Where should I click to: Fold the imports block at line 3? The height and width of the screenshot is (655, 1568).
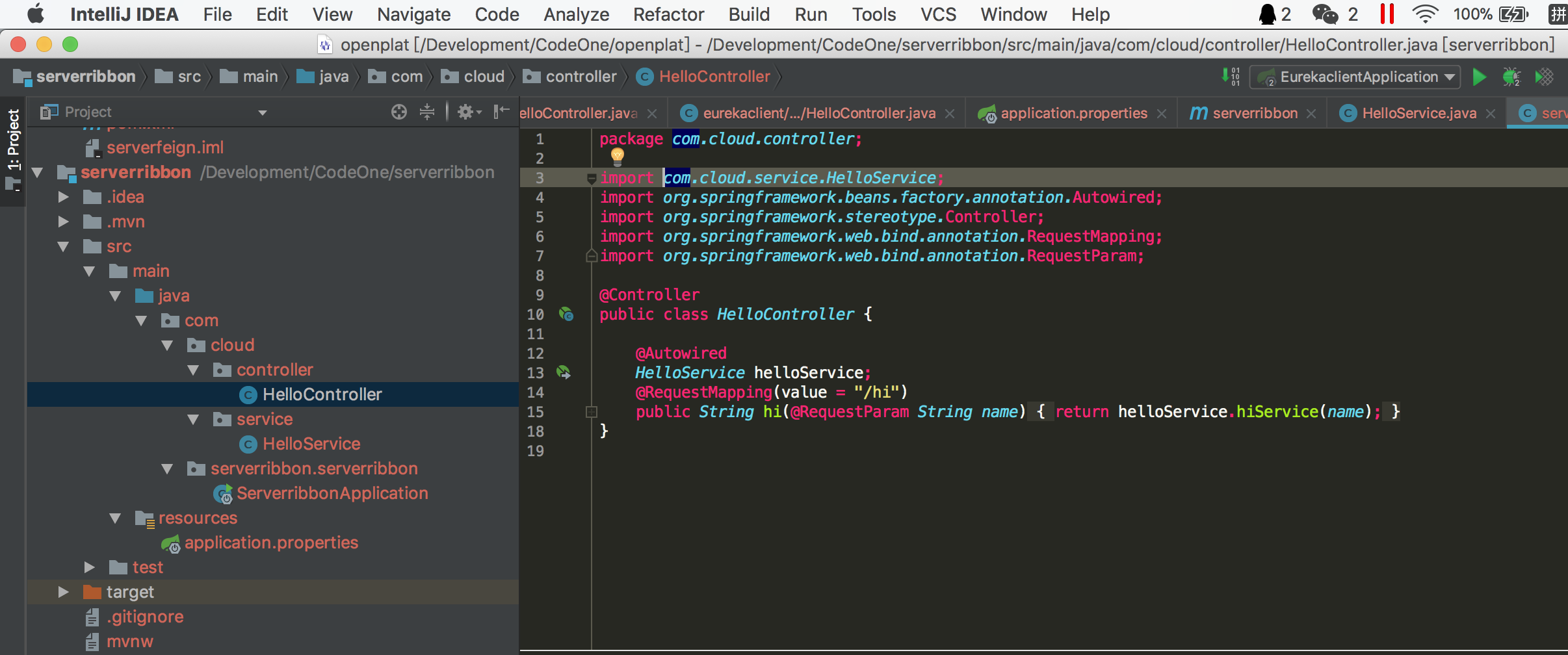coord(592,178)
